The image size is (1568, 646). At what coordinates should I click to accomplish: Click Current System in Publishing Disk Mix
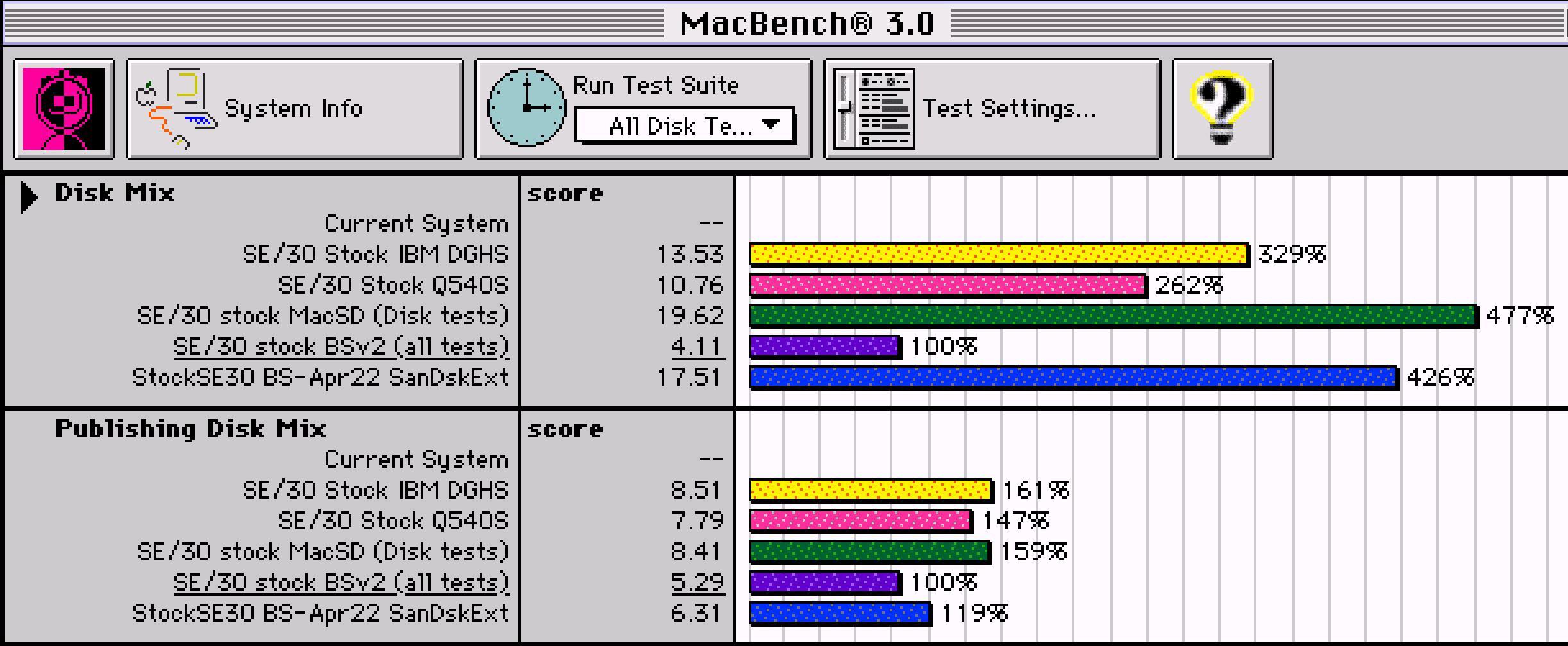pos(417,459)
